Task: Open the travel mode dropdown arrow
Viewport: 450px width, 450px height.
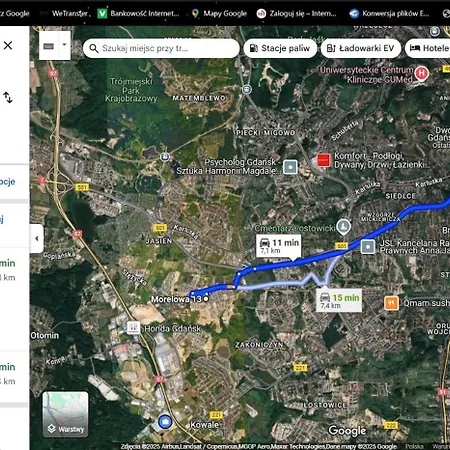Action: pos(65,45)
